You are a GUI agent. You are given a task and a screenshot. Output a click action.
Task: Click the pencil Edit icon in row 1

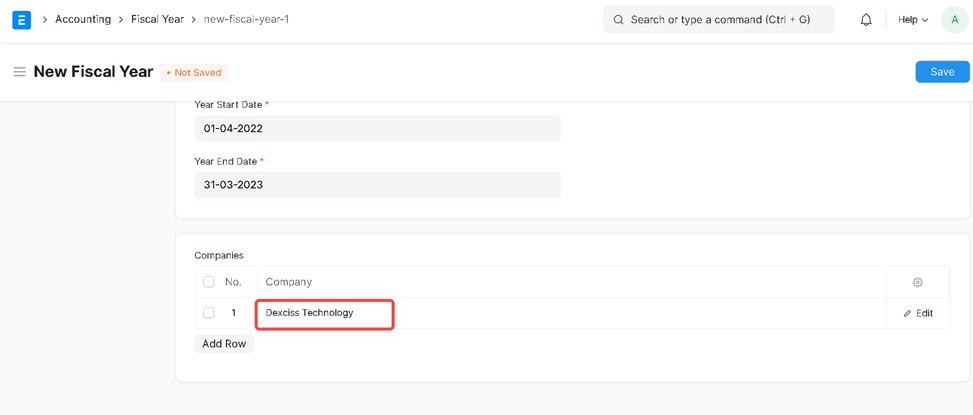coord(908,314)
